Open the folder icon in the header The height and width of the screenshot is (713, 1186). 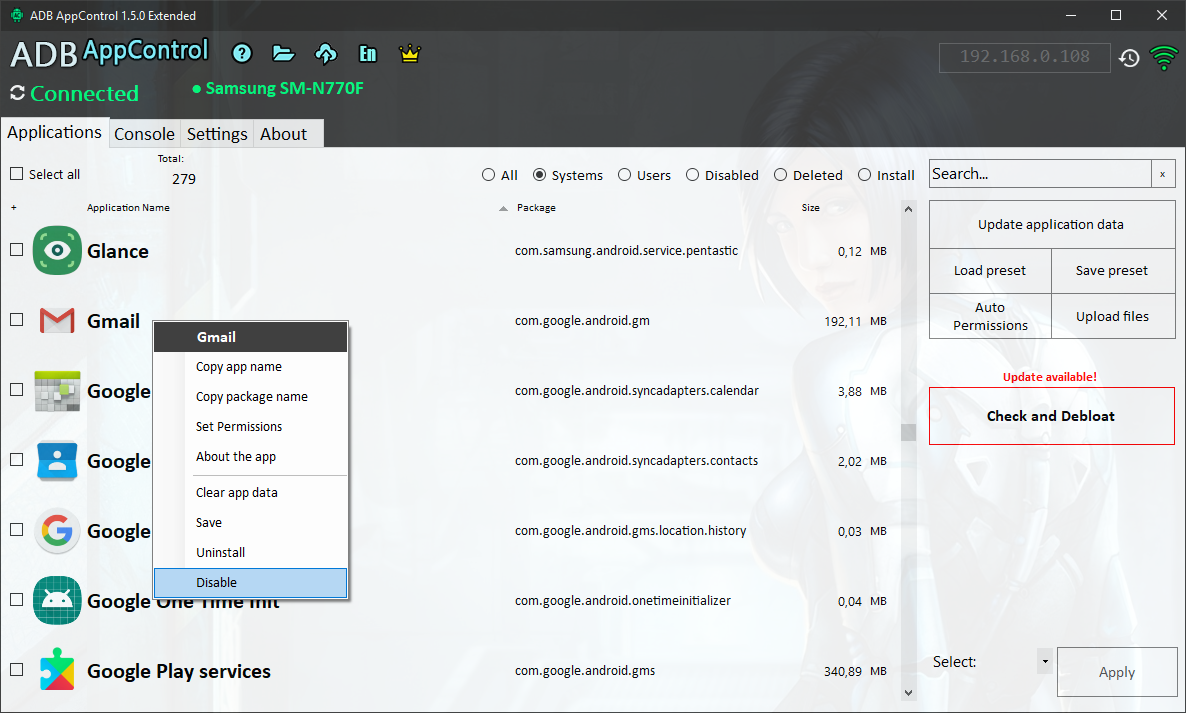(283, 53)
